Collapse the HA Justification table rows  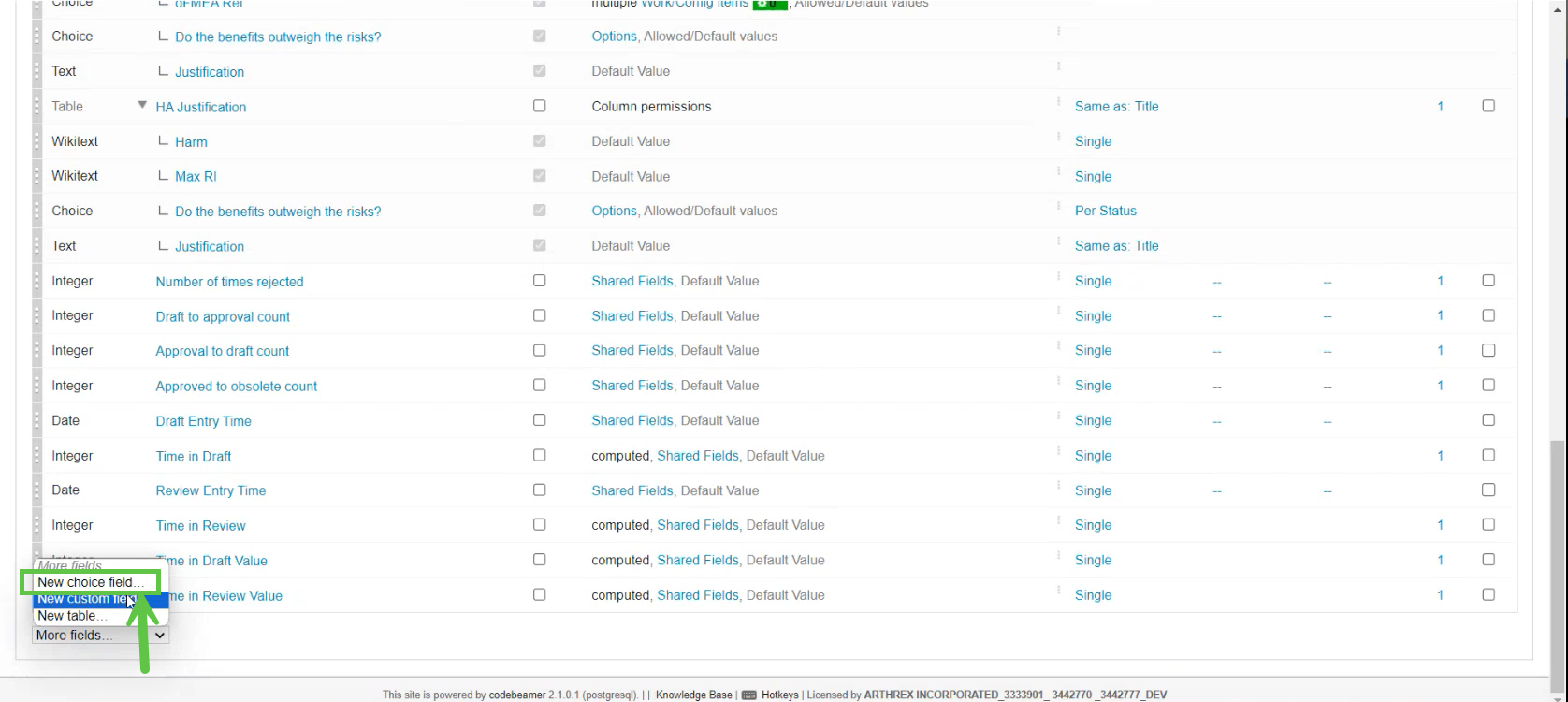coord(142,105)
